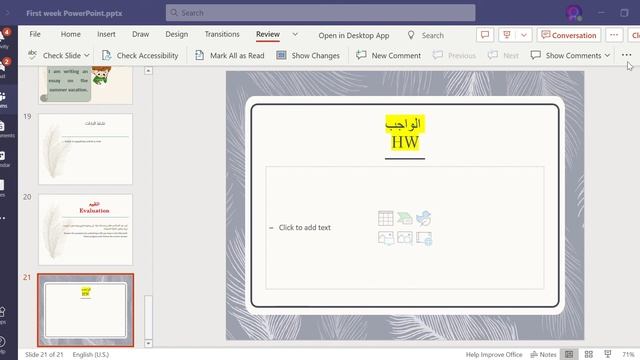
Task: Click the slide title 'HW'
Action: [x=405, y=142]
